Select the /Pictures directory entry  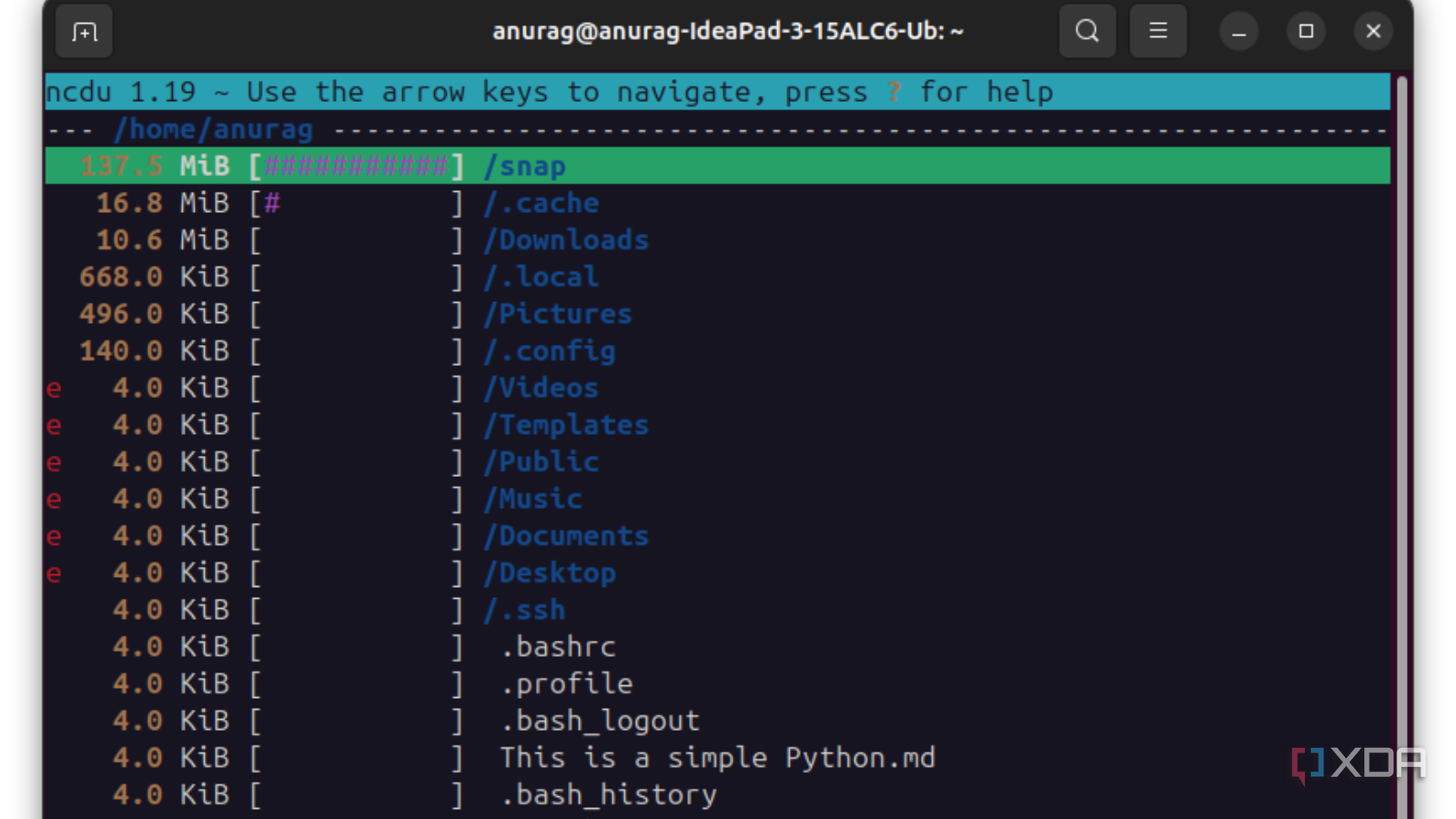point(557,314)
